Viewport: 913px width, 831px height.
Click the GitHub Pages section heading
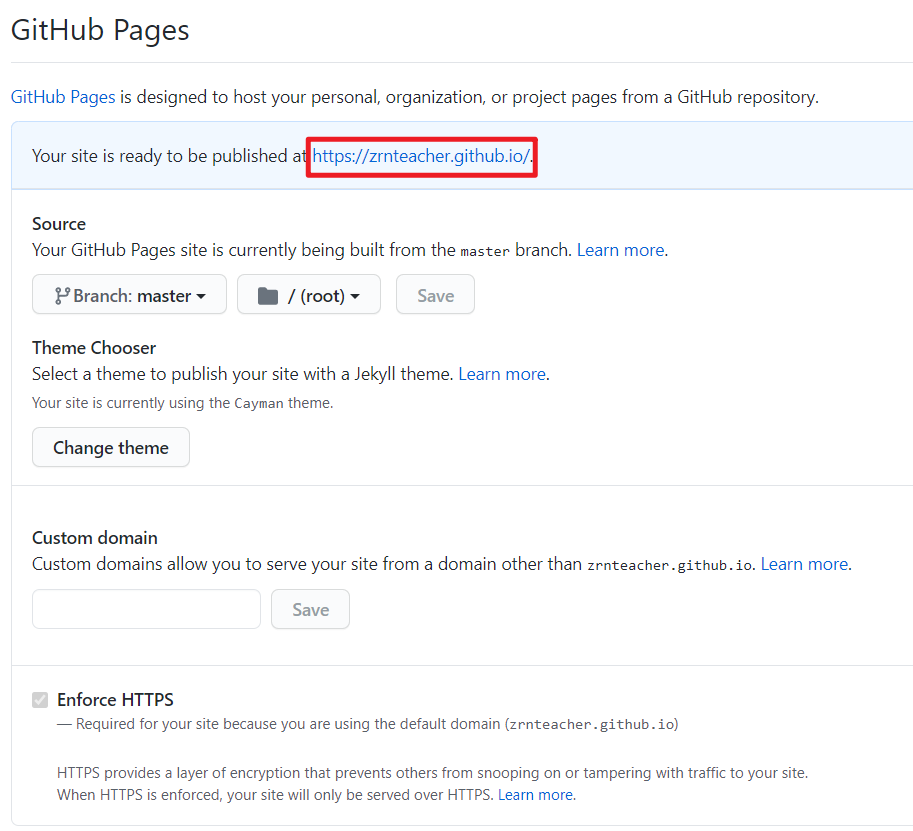click(100, 30)
